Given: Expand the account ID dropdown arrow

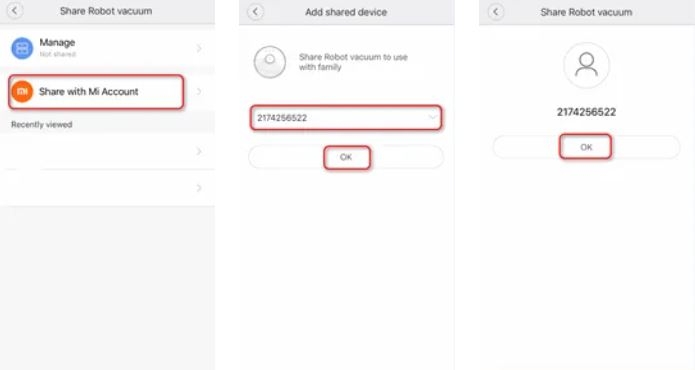Looking at the screenshot, I should [432, 117].
